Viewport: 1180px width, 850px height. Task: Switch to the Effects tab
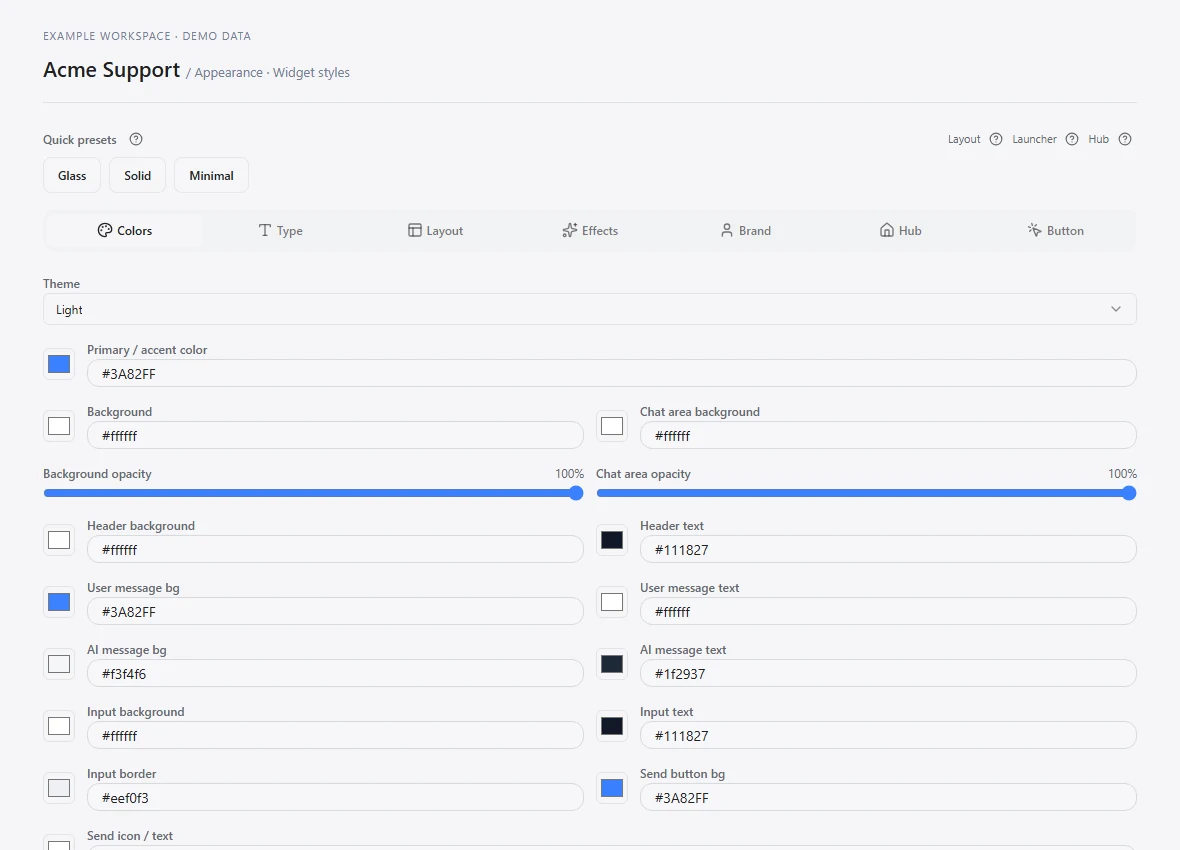(591, 230)
